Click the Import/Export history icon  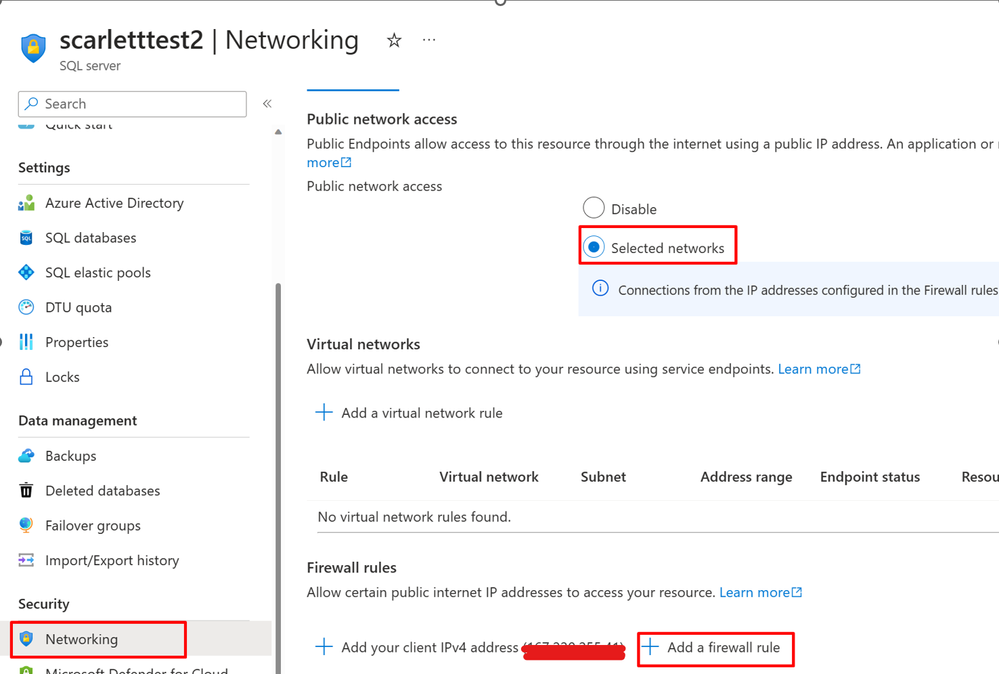(x=26, y=561)
